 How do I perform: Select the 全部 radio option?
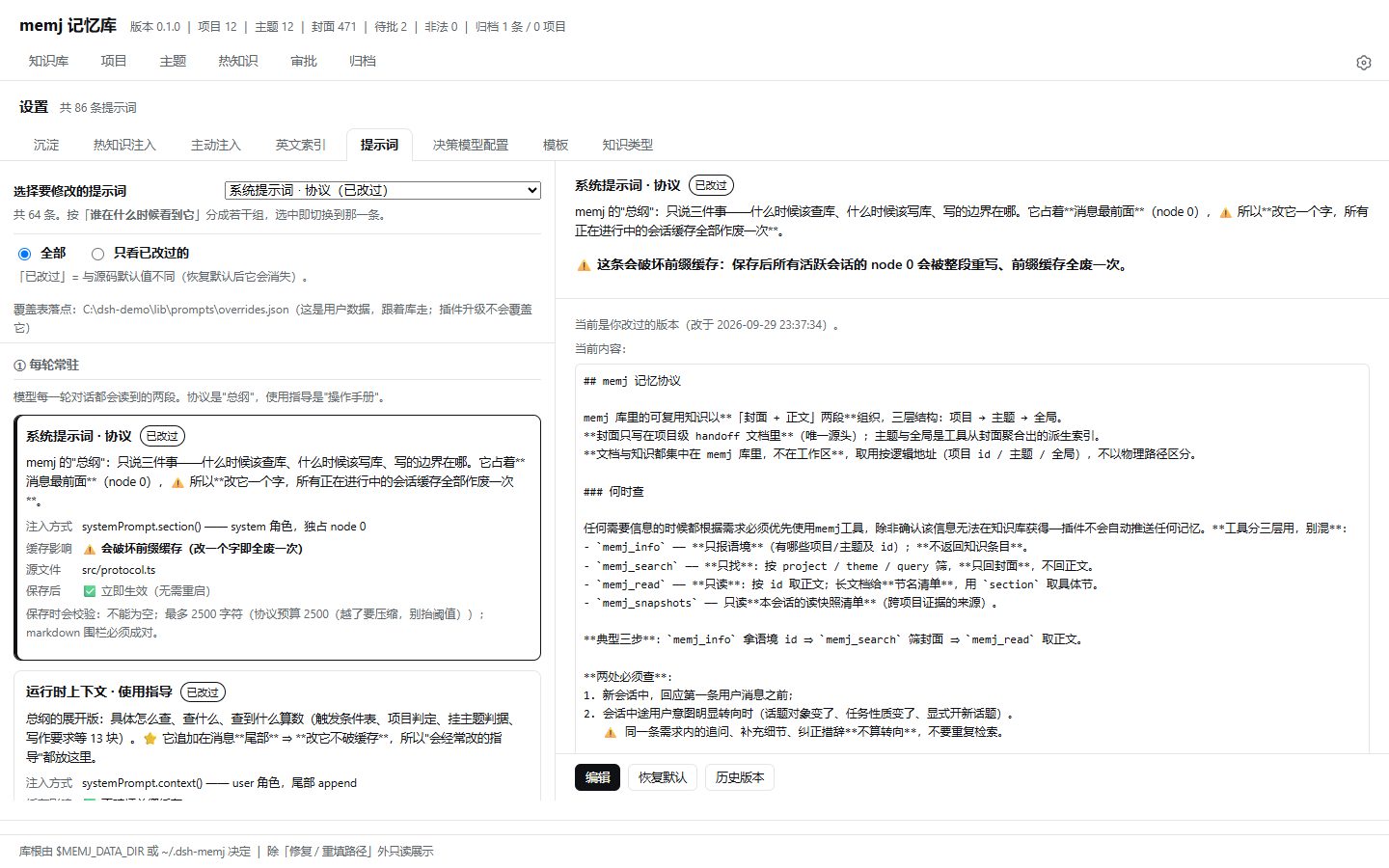click(x=24, y=254)
